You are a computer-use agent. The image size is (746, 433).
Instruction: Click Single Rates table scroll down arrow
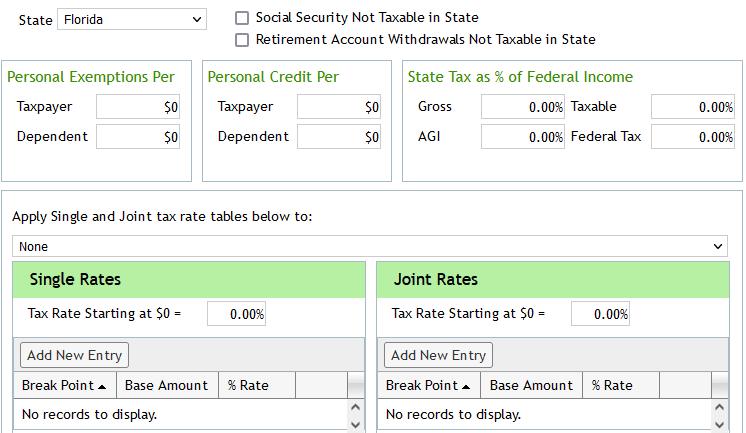(355, 424)
